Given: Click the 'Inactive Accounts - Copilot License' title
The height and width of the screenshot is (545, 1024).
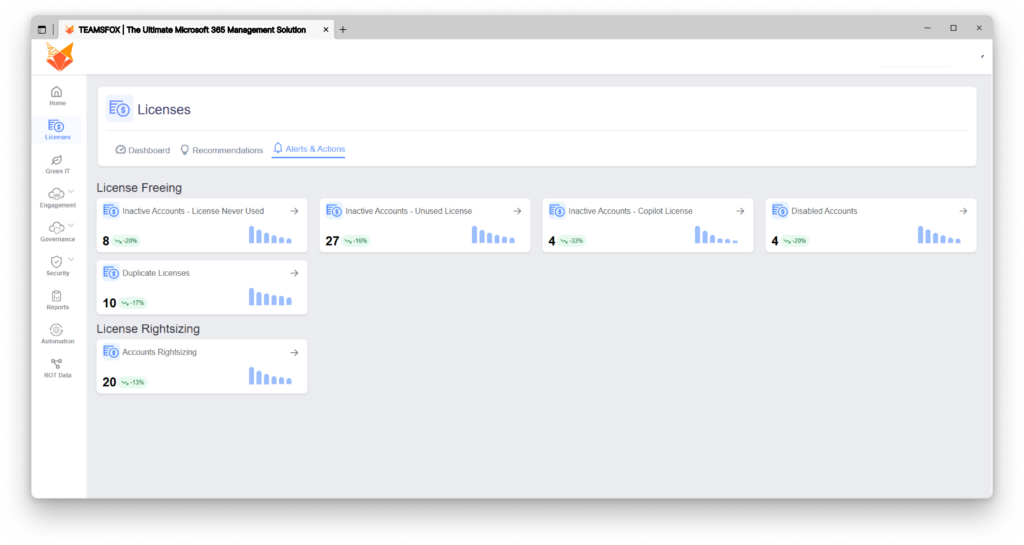Looking at the screenshot, I should (630, 211).
